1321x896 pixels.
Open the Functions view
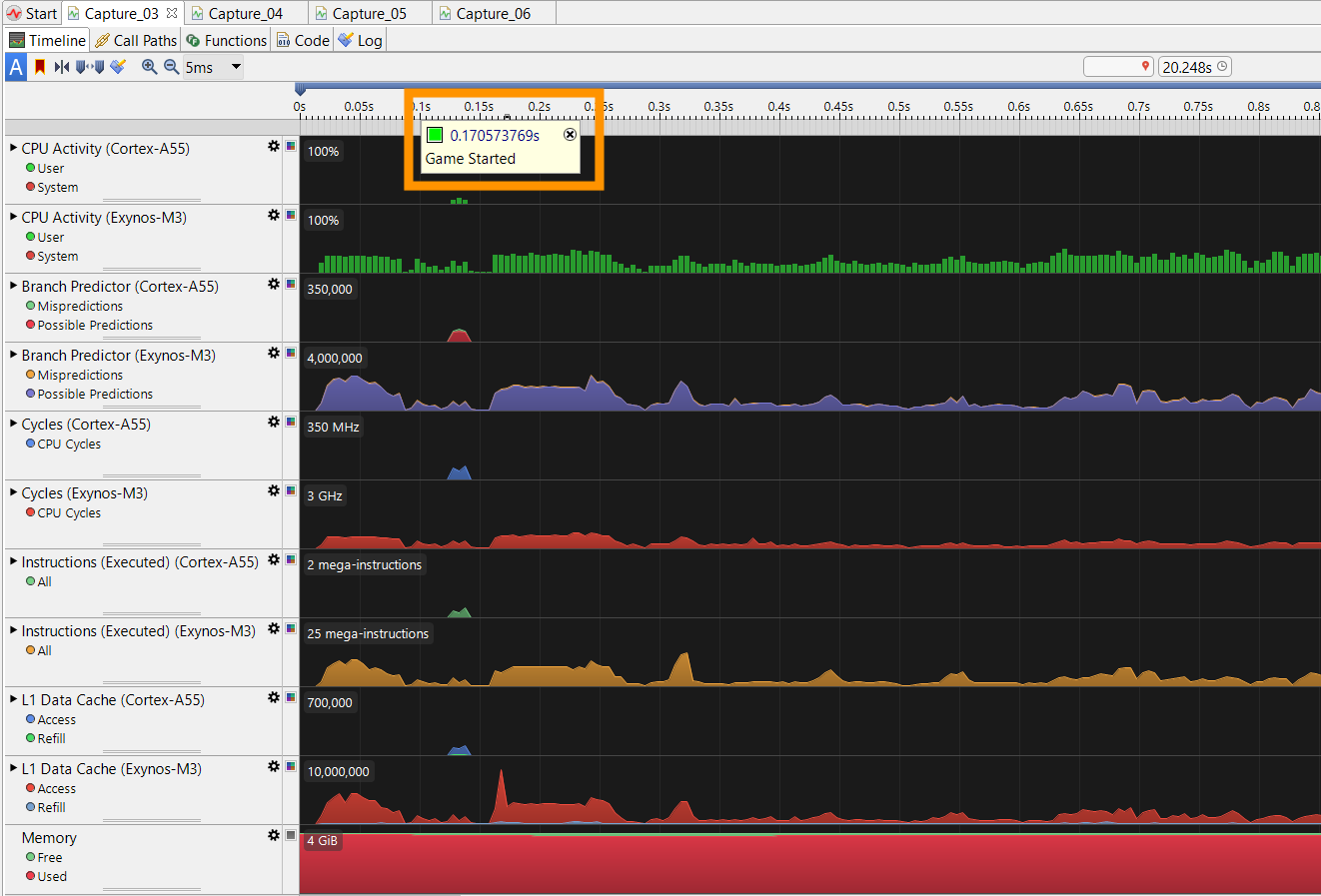click(227, 40)
